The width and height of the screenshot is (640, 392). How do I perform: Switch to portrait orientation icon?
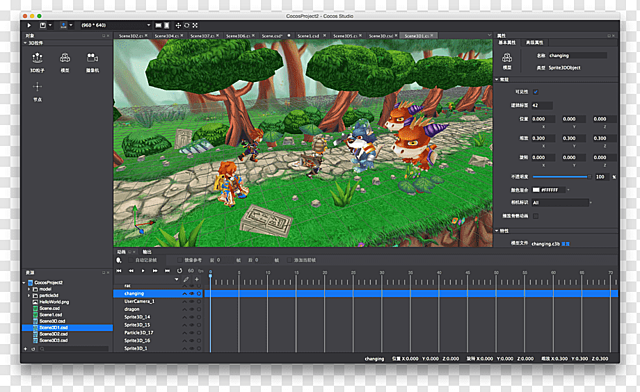[167, 25]
